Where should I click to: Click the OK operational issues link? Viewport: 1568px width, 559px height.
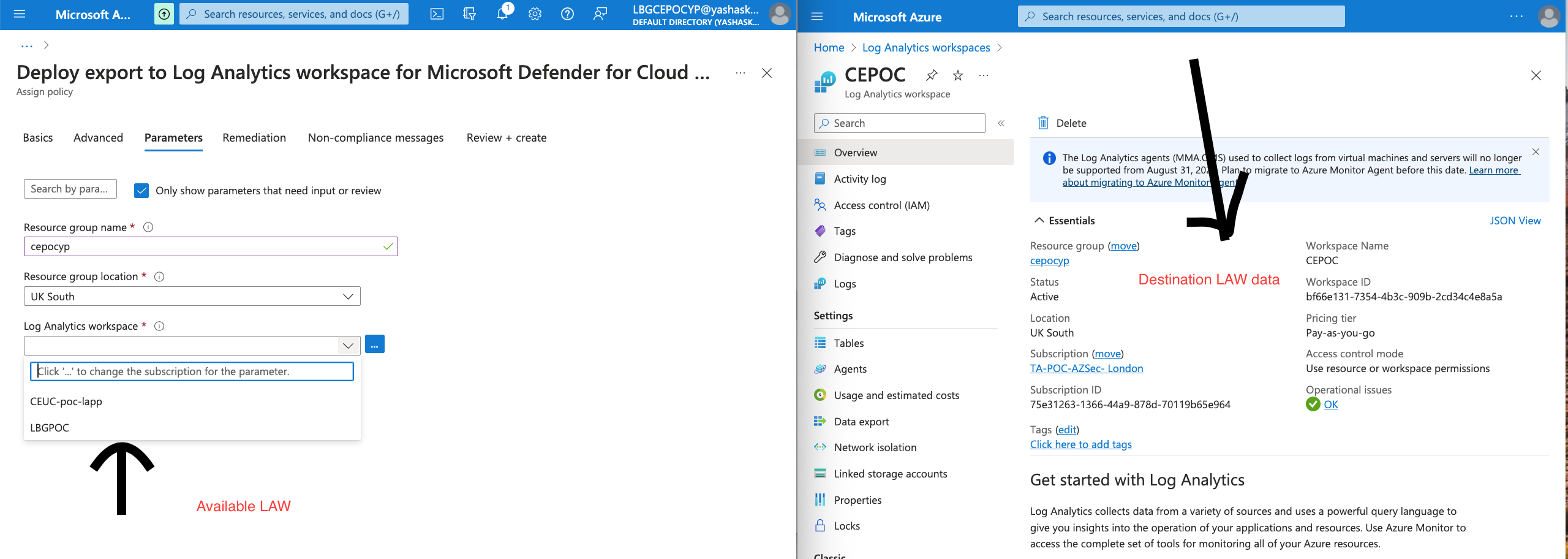point(1331,405)
